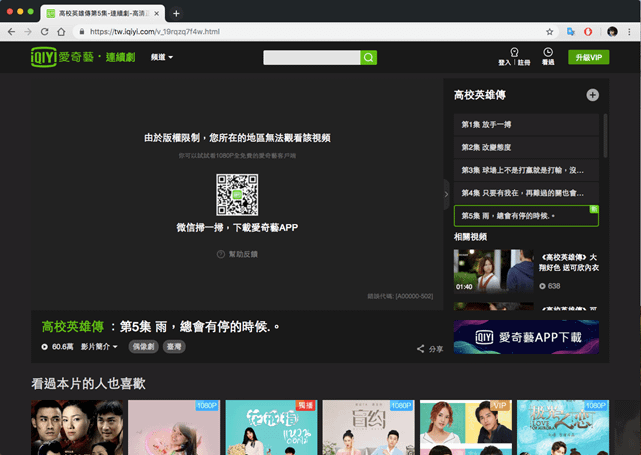Image resolution: width=641 pixels, height=455 pixels.
Task: Click the iQIYI logo in header
Action: tap(44, 57)
